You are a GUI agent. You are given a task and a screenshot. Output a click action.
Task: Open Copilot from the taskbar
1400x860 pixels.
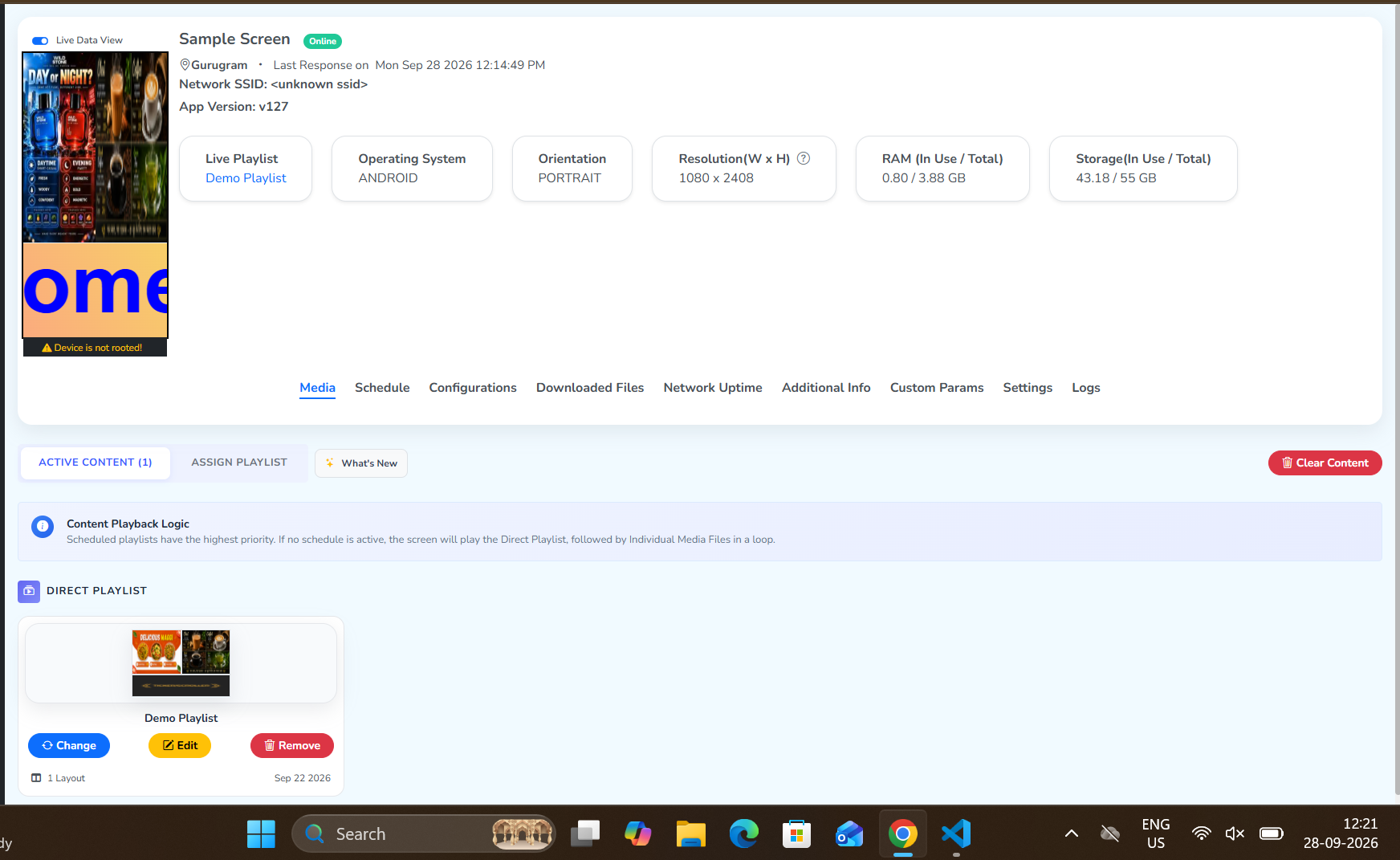tap(638, 834)
